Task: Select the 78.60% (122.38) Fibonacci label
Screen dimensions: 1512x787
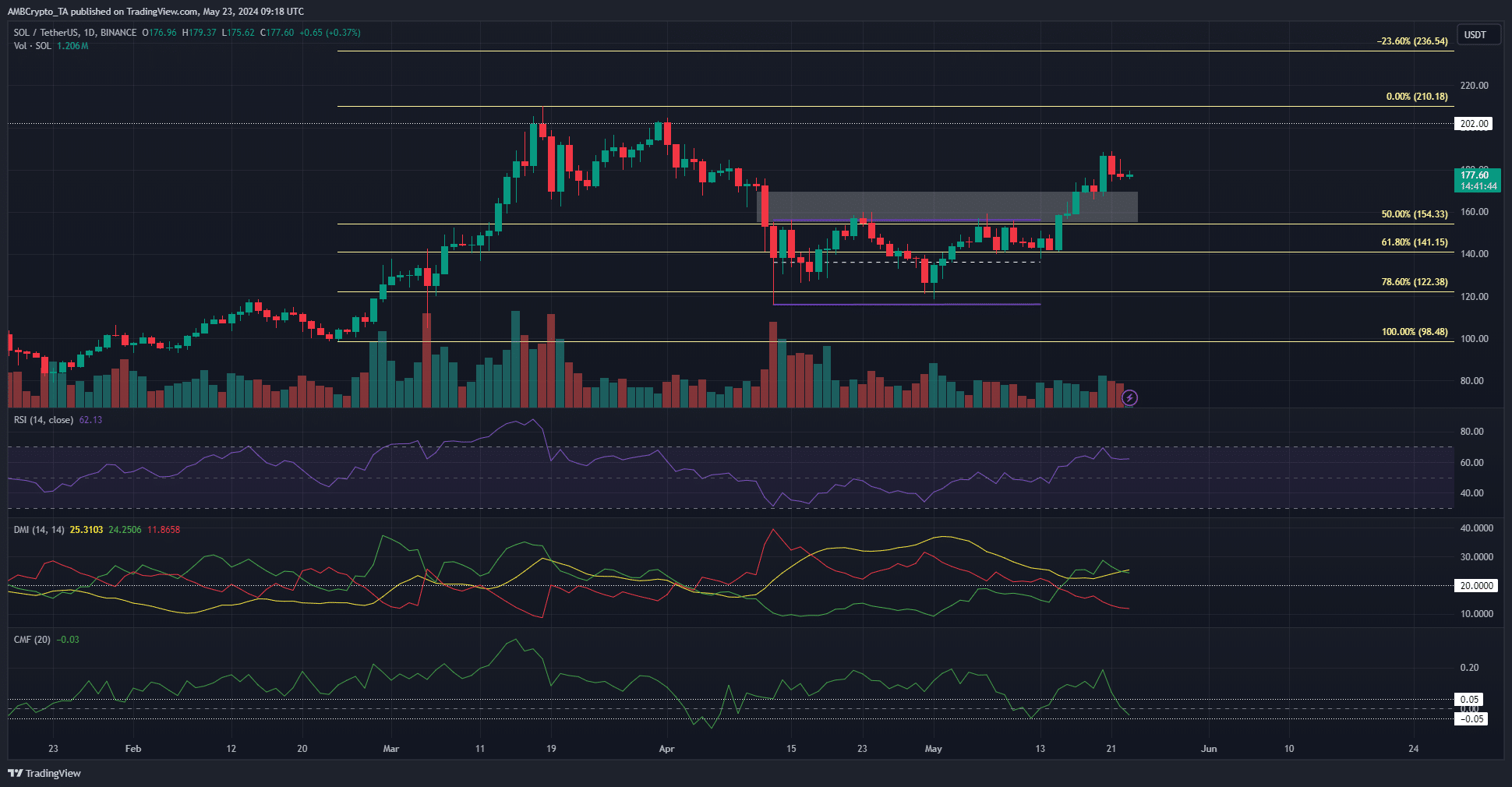Action: click(x=1415, y=282)
